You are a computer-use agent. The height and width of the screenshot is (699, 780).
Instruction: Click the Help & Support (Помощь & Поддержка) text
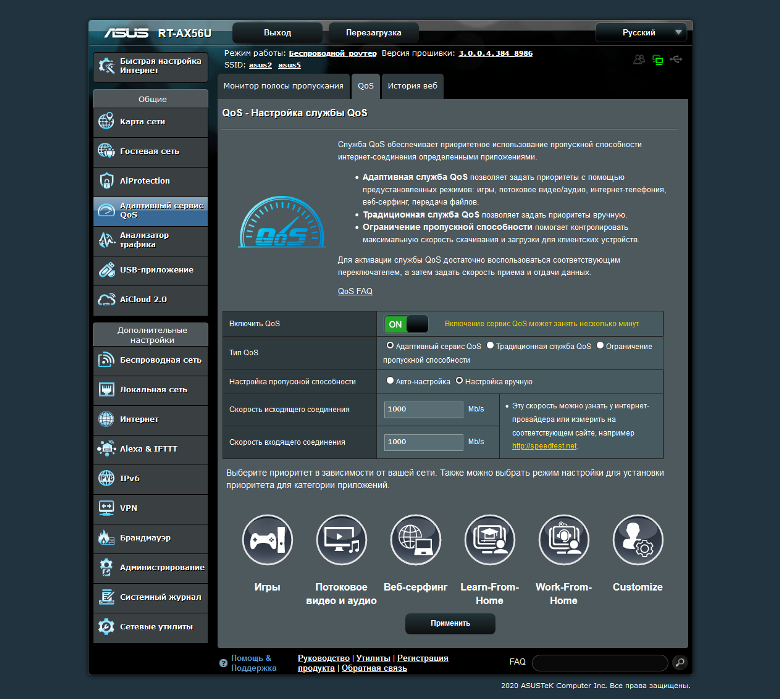coord(254,663)
